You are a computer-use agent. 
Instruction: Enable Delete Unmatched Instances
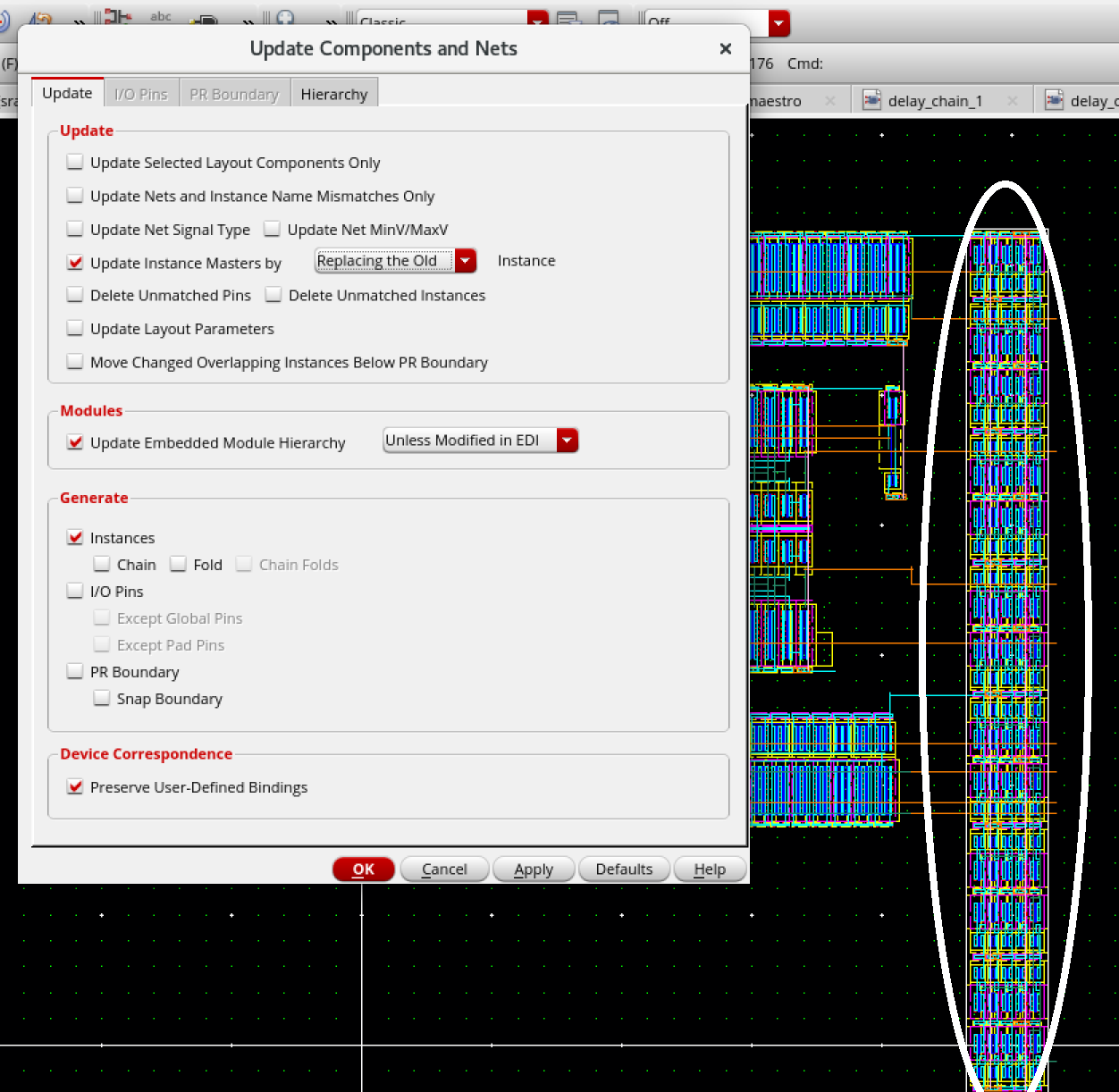[273, 294]
